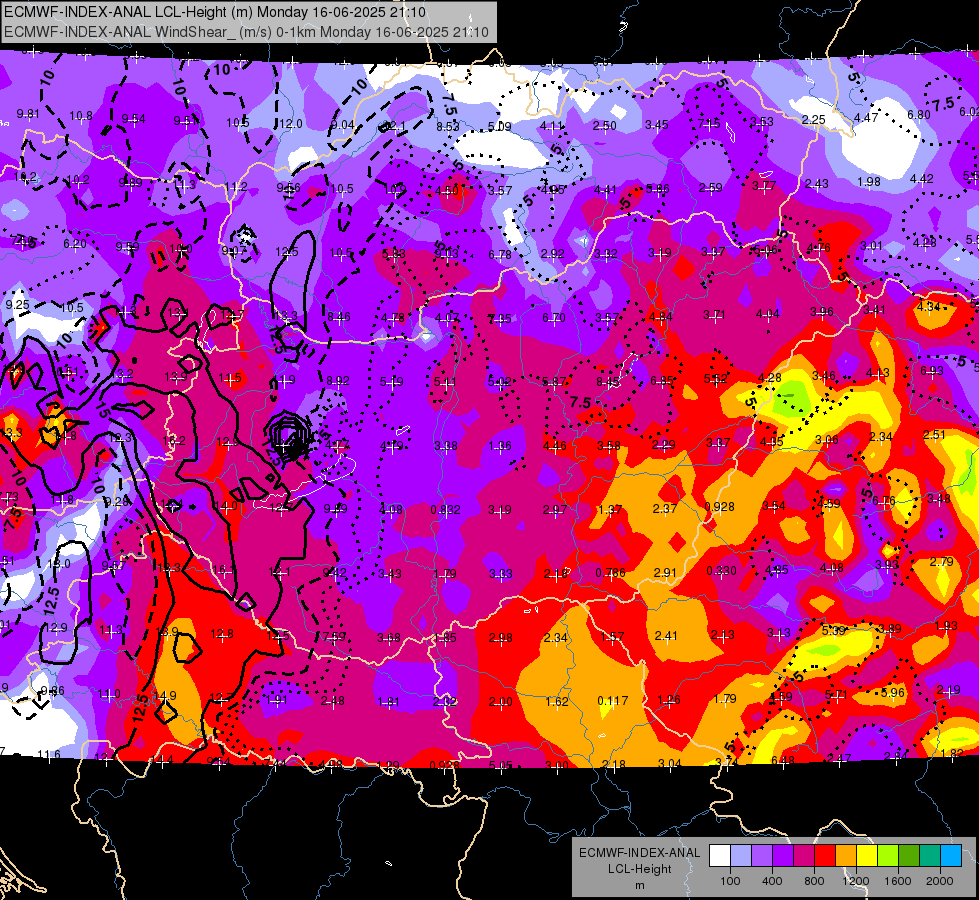Screen dimensions: 979x900
Task: Click the legend label 100
Action: [730, 881]
